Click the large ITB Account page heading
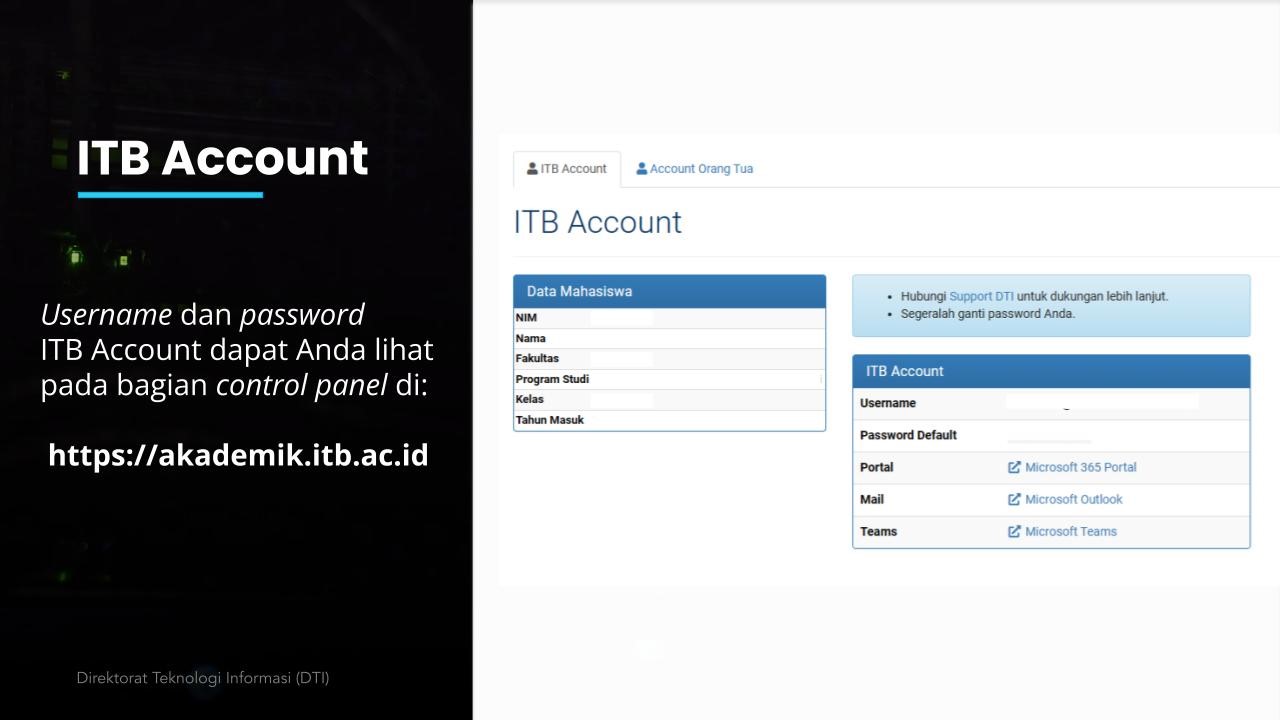The width and height of the screenshot is (1280, 720). (597, 222)
